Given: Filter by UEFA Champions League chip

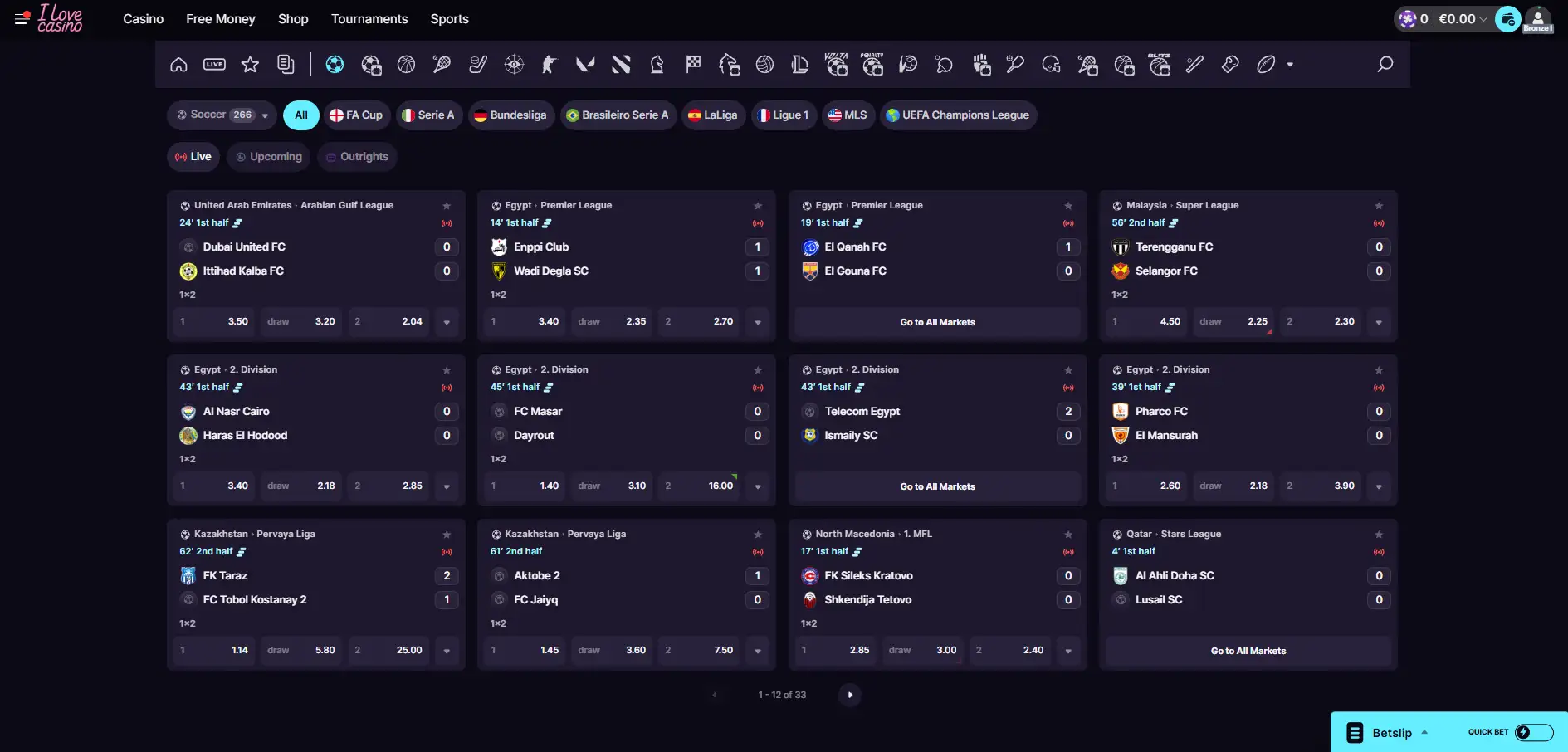Looking at the screenshot, I should tap(958, 115).
